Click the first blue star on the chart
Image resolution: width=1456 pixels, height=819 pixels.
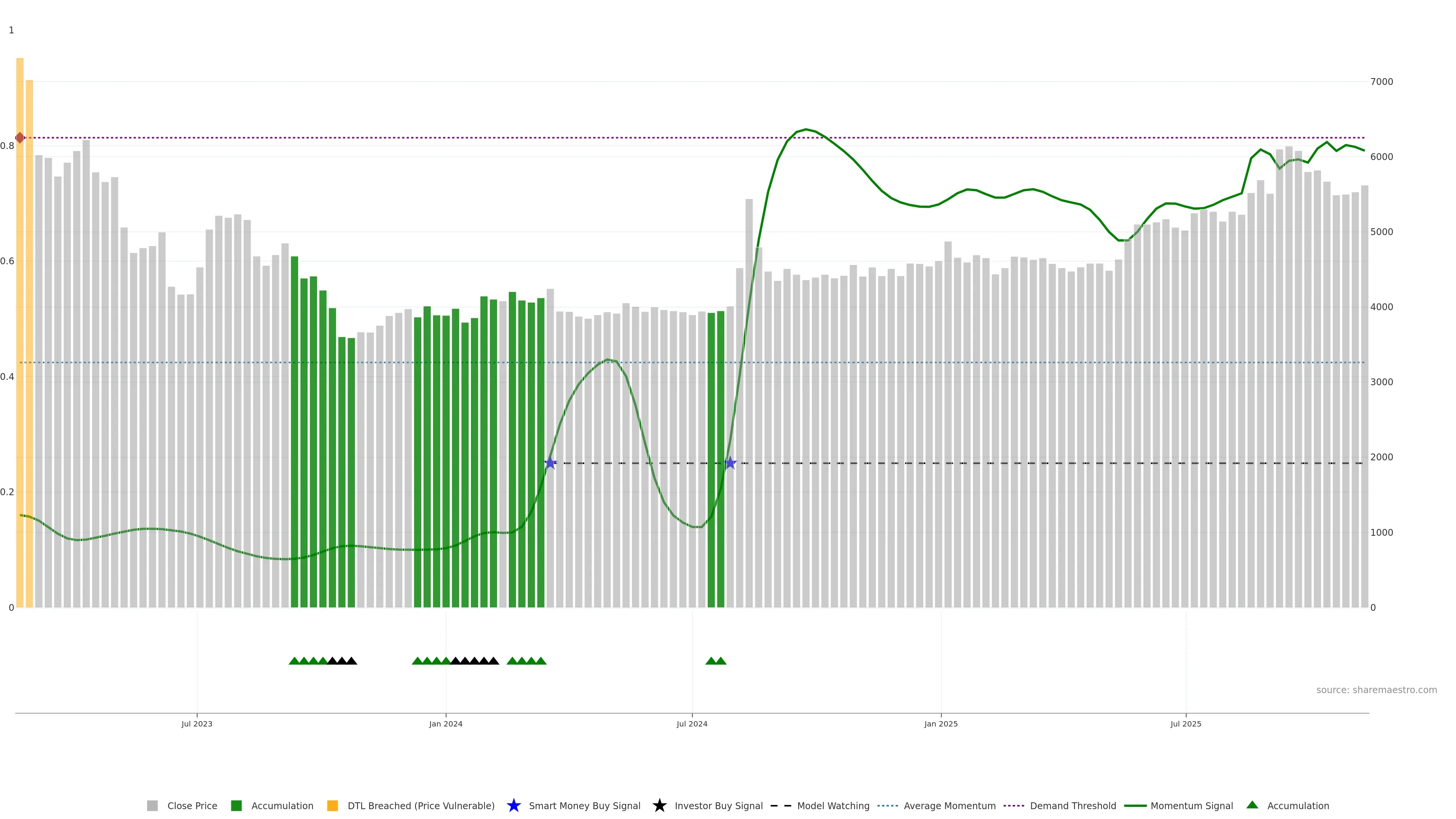click(x=550, y=463)
